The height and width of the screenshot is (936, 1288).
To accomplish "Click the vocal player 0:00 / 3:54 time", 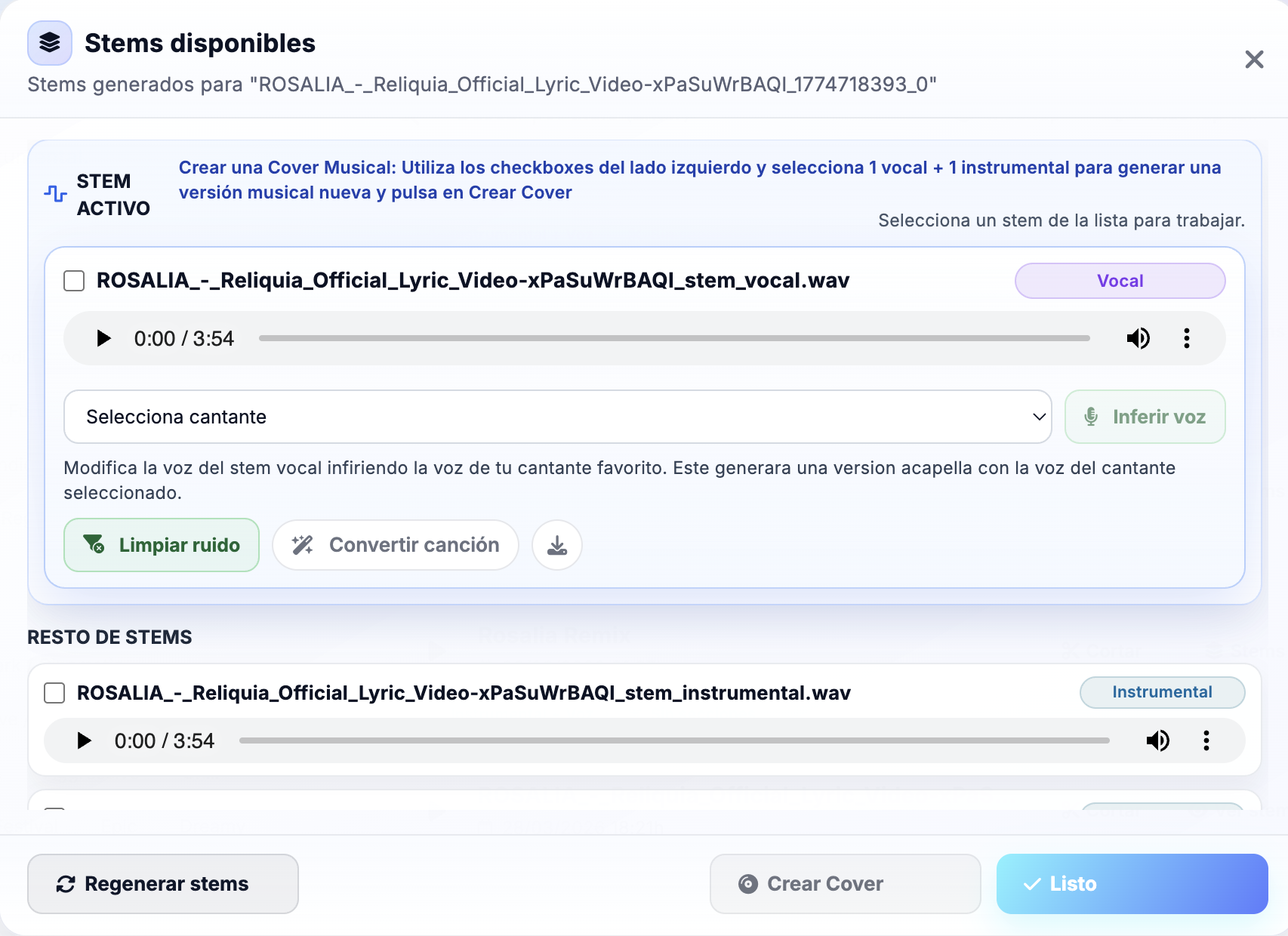I will (184, 338).
